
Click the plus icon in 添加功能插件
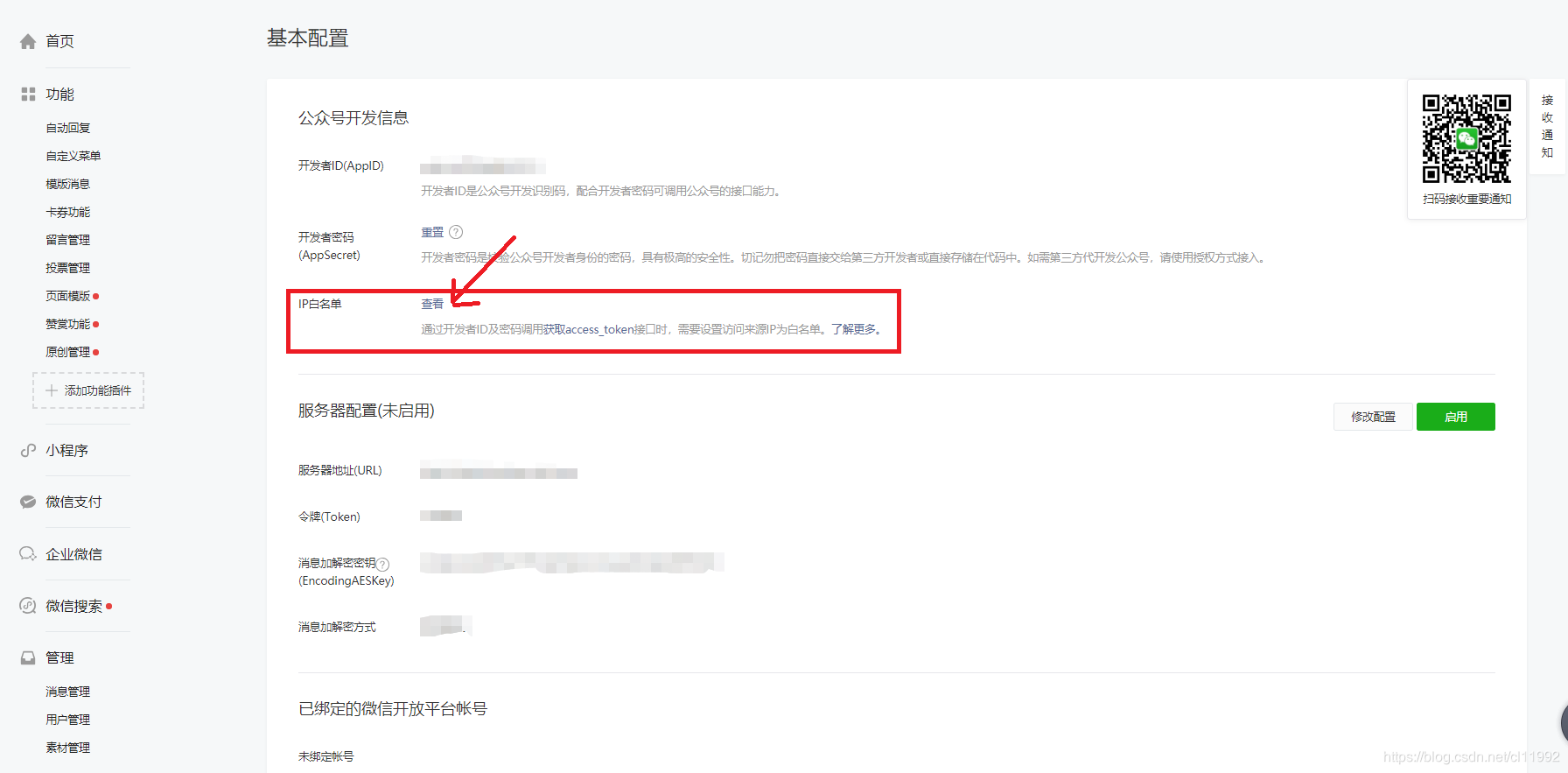(x=52, y=390)
